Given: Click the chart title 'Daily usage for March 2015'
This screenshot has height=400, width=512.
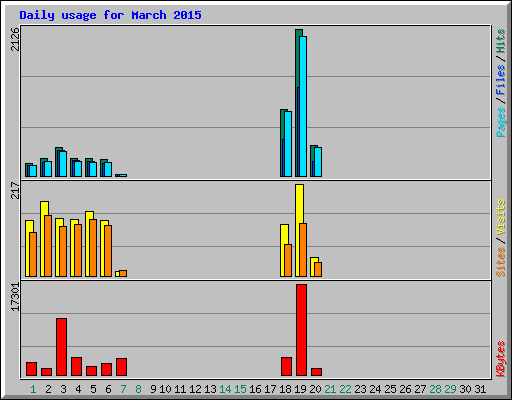Looking at the screenshot, I should (110, 15).
